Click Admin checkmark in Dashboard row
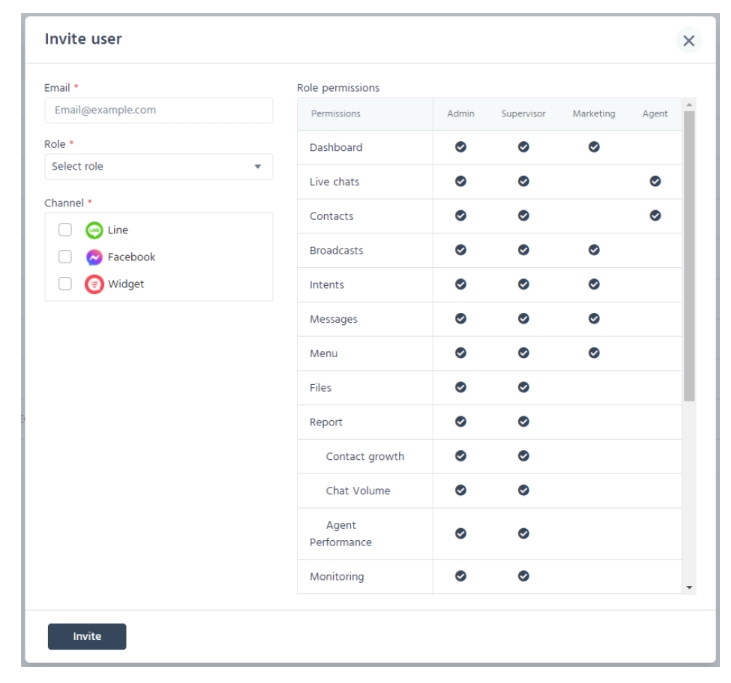The width and height of the screenshot is (731, 683). click(461, 147)
